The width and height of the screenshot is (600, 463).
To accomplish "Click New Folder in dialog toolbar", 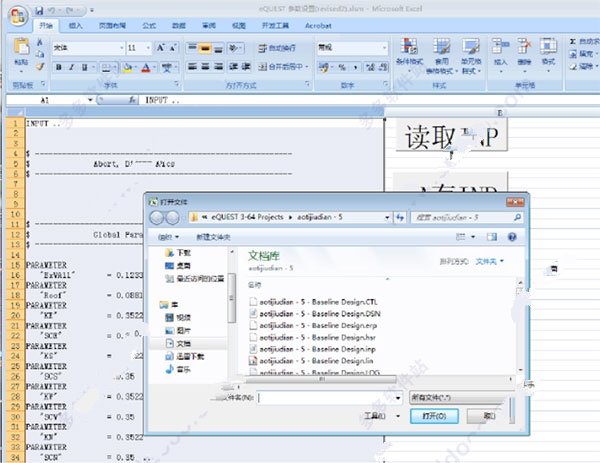I will click(213, 237).
